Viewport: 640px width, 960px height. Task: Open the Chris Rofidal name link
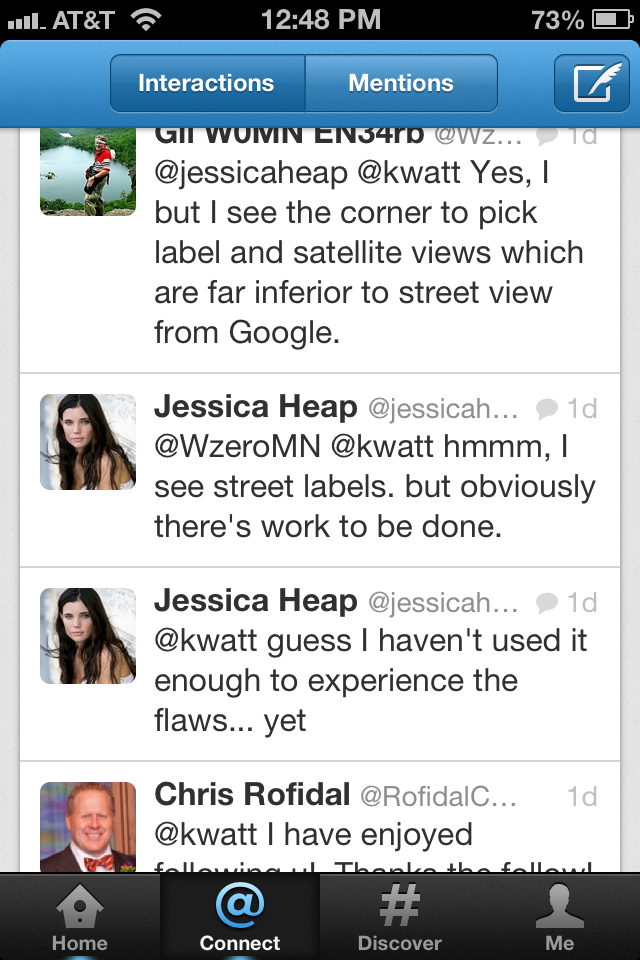click(x=252, y=795)
